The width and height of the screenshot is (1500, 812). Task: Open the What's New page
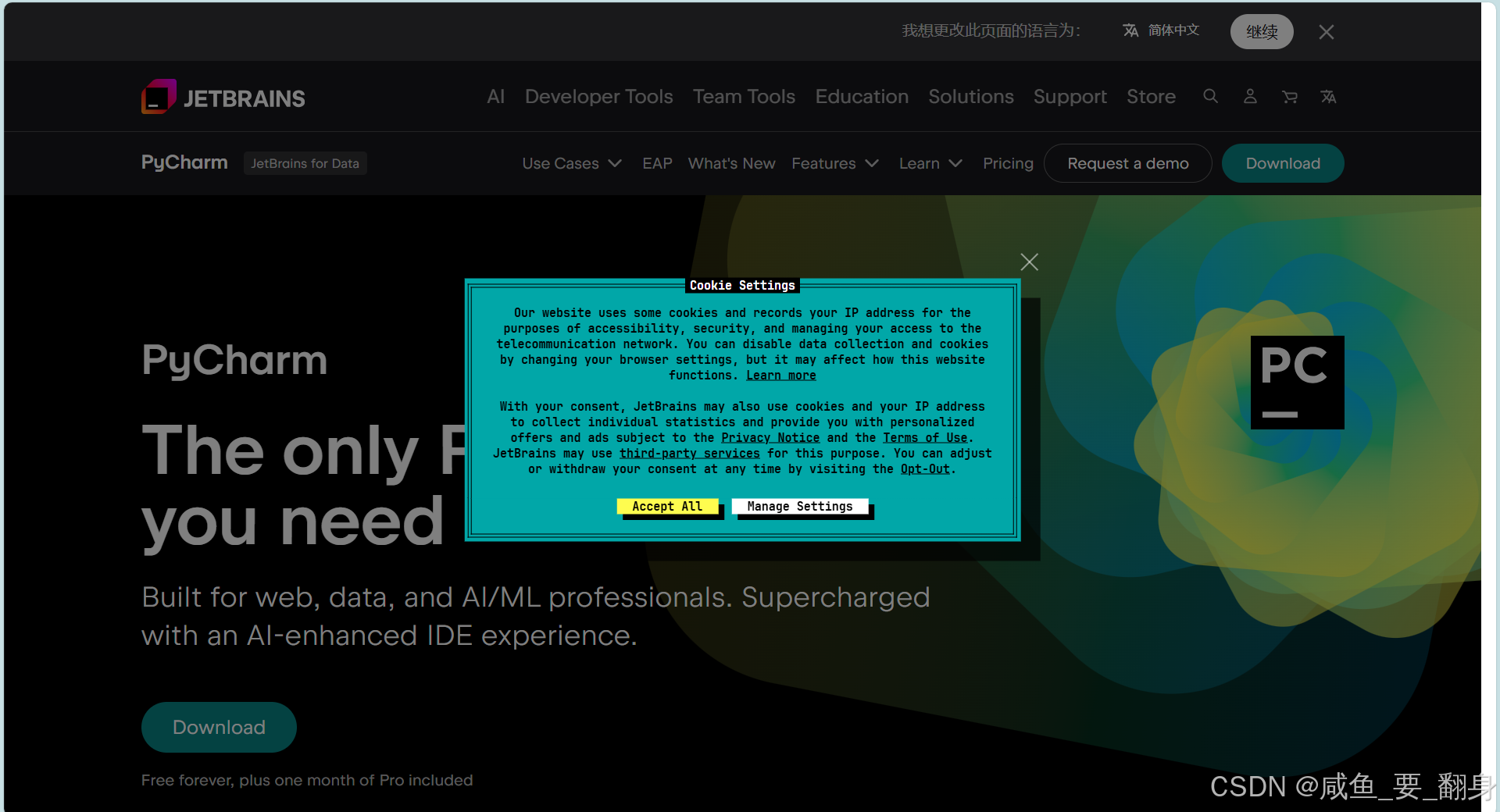tap(731, 163)
